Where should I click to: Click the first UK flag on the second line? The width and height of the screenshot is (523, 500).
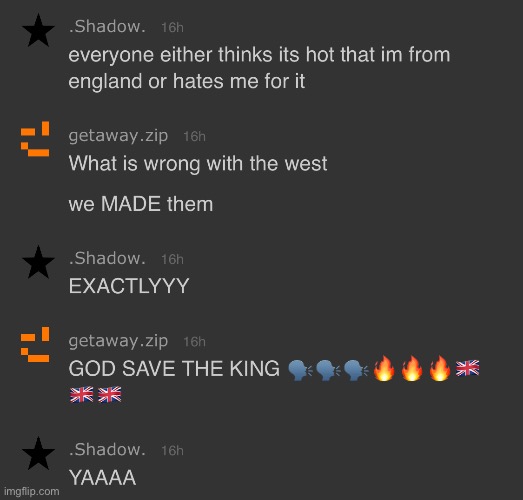[x=82, y=395]
